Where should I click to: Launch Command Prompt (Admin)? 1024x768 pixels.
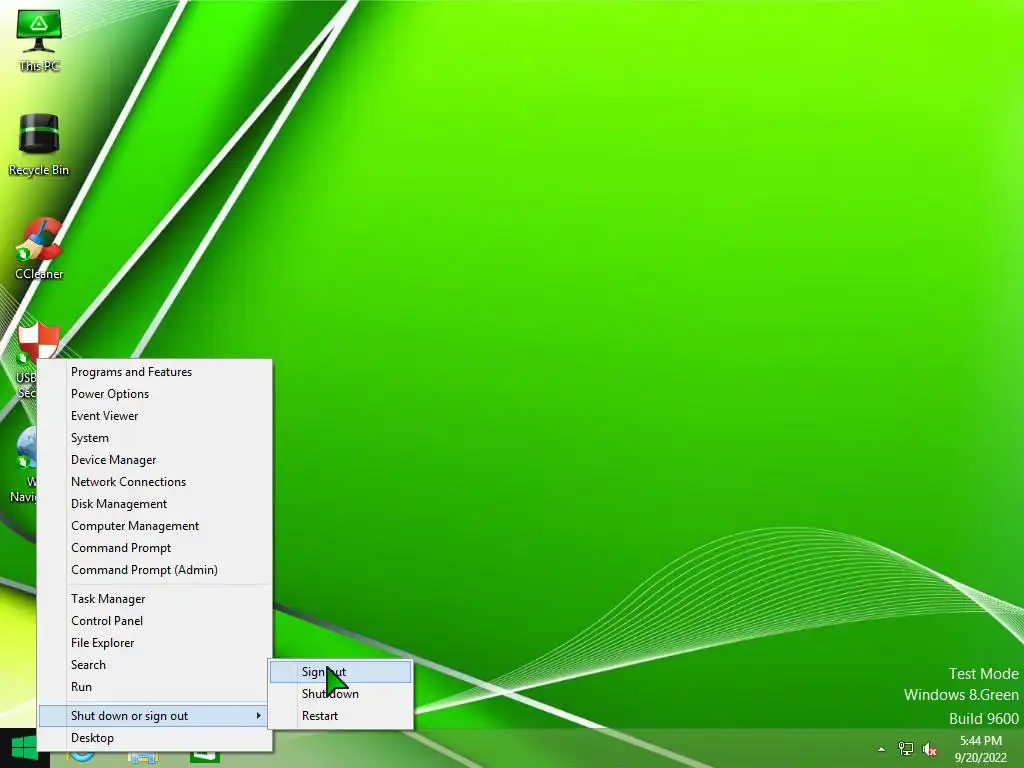(155, 570)
